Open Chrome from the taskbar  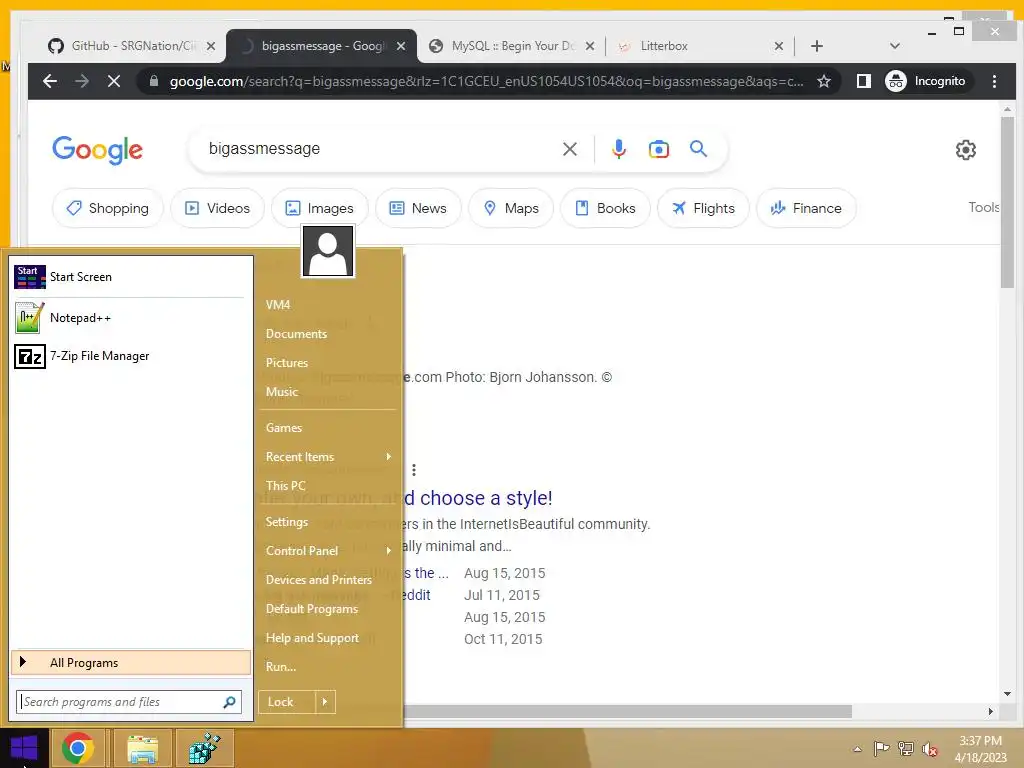coord(78,748)
